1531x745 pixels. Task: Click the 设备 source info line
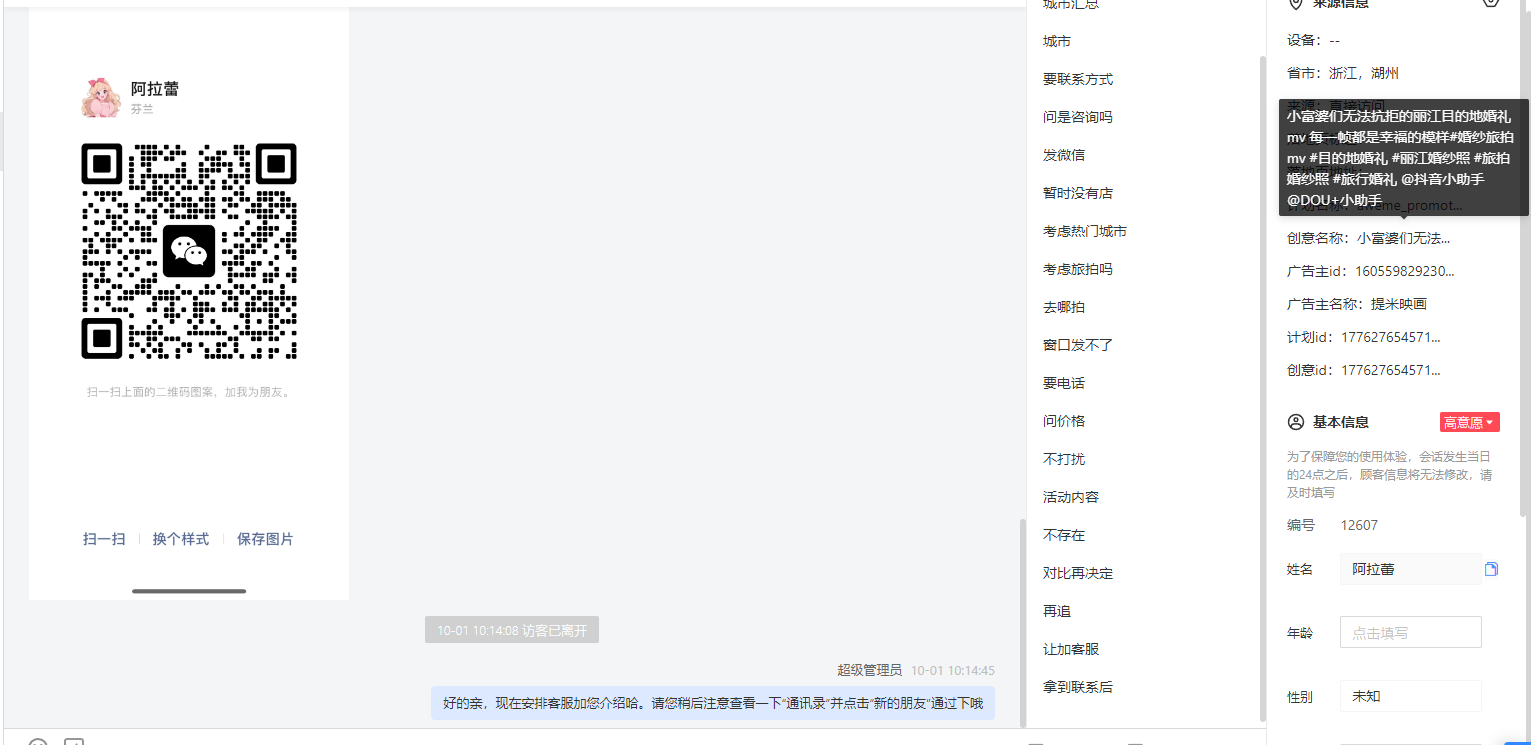(x=1313, y=41)
